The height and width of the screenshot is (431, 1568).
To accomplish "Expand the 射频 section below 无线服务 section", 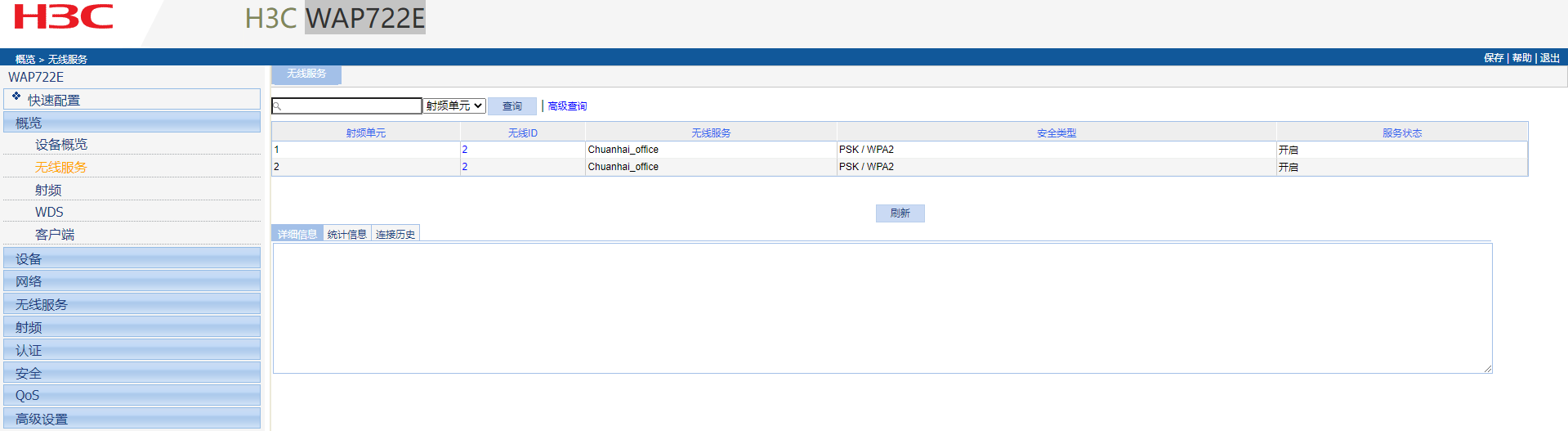I will pyautogui.click(x=132, y=327).
